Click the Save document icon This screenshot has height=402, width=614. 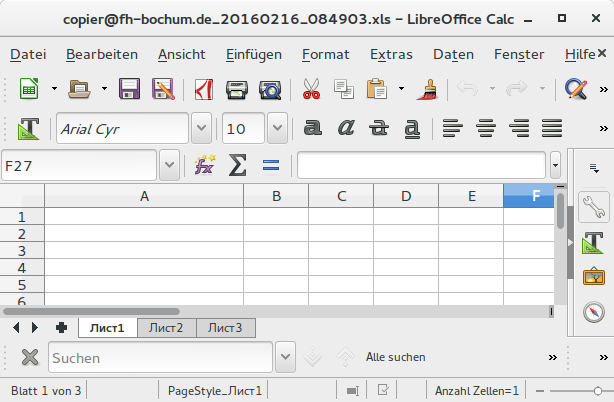(x=129, y=90)
